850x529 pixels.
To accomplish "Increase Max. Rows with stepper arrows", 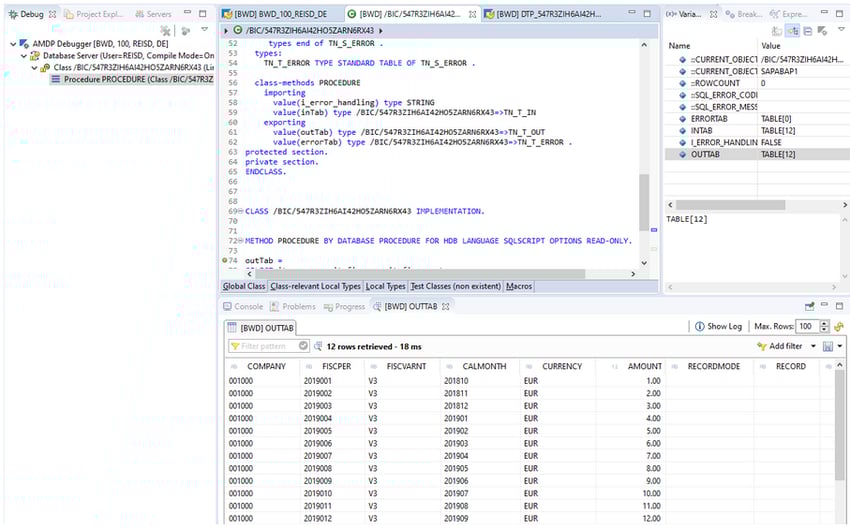I will click(x=825, y=324).
